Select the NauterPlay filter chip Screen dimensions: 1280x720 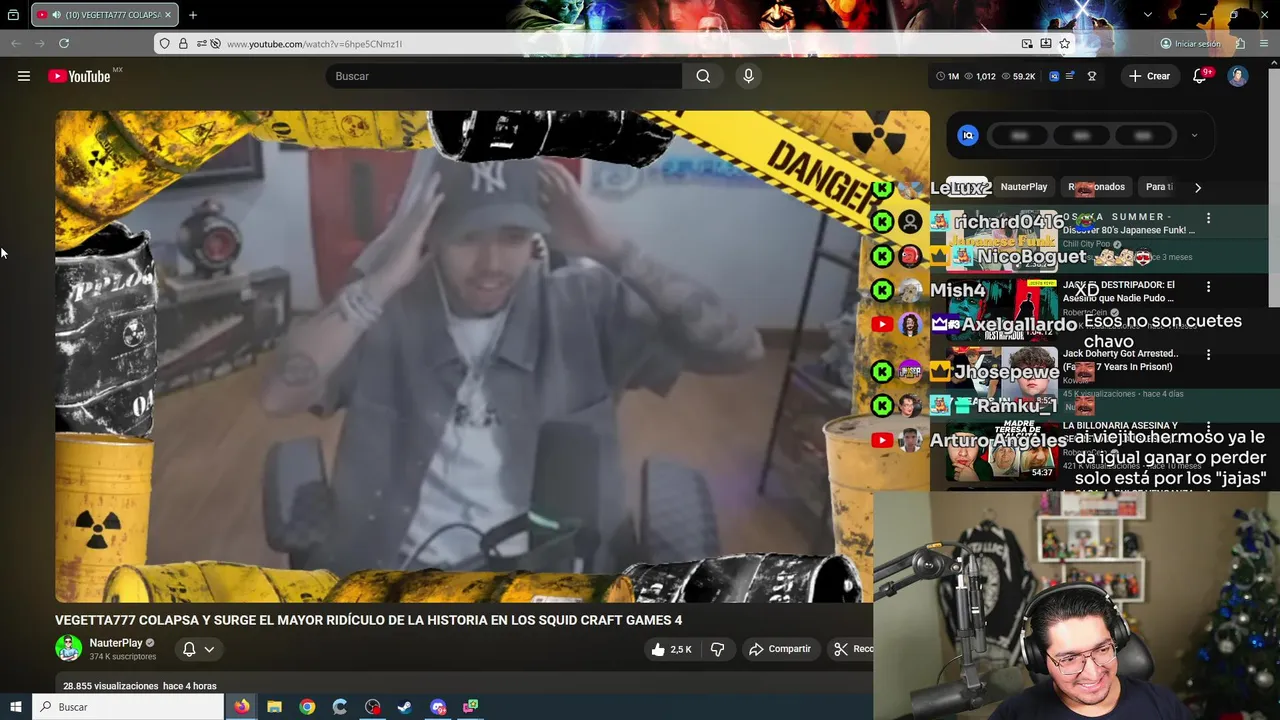(x=1024, y=187)
